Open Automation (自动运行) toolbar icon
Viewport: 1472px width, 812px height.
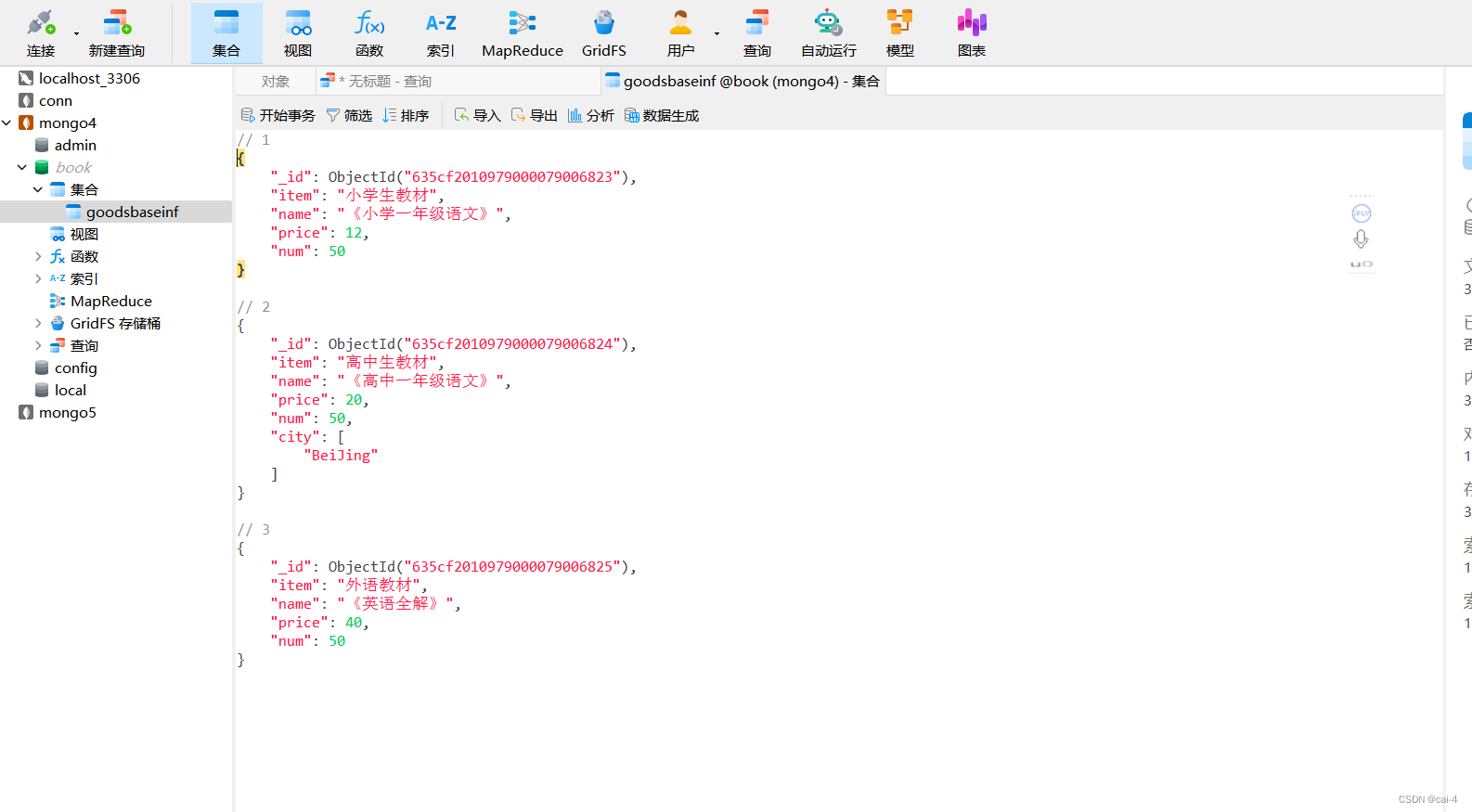pyautogui.click(x=829, y=33)
